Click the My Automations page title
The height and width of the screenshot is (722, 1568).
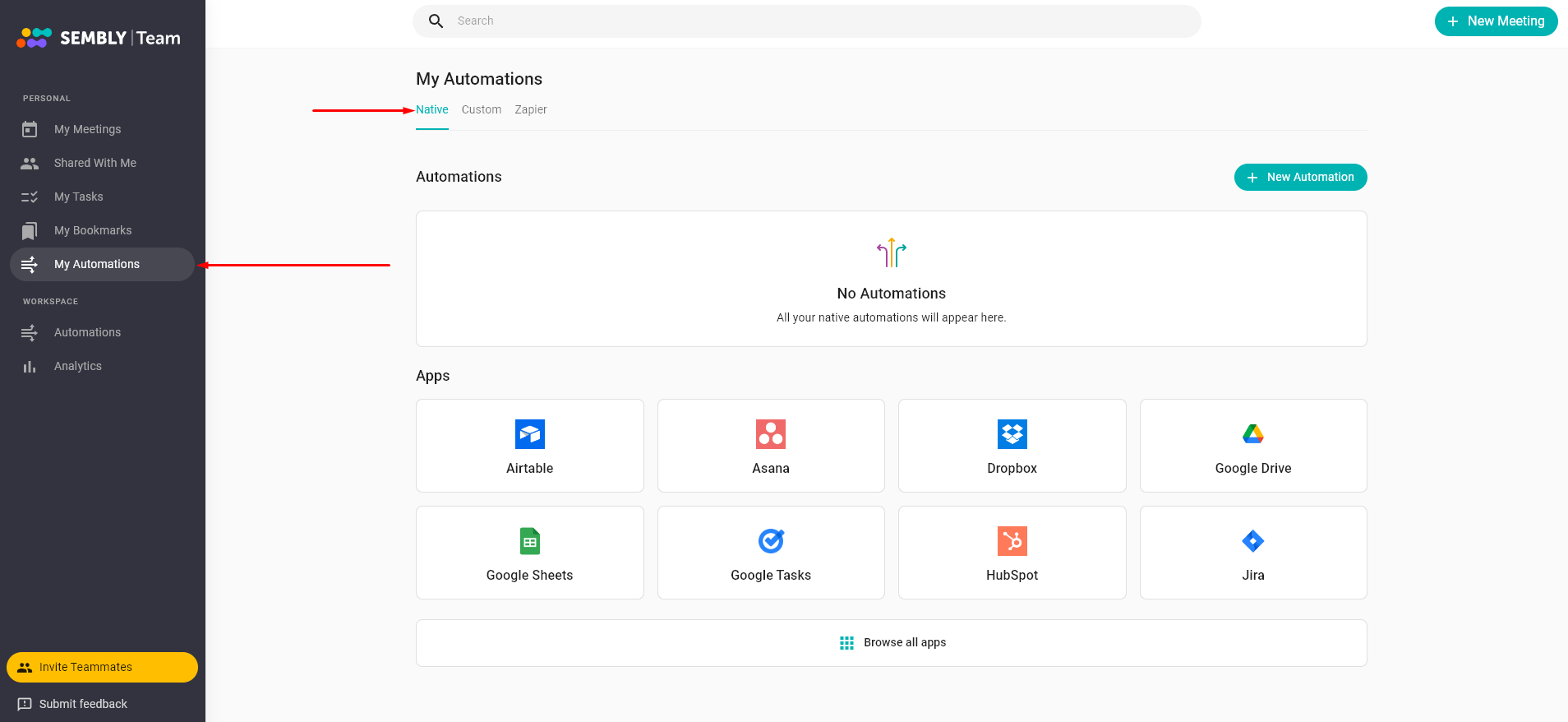[x=479, y=79]
